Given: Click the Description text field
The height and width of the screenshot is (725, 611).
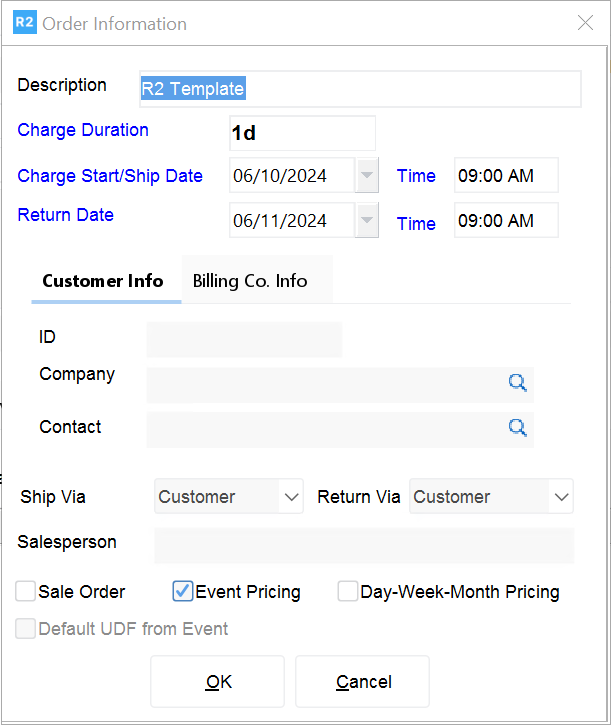Looking at the screenshot, I should click(359, 89).
